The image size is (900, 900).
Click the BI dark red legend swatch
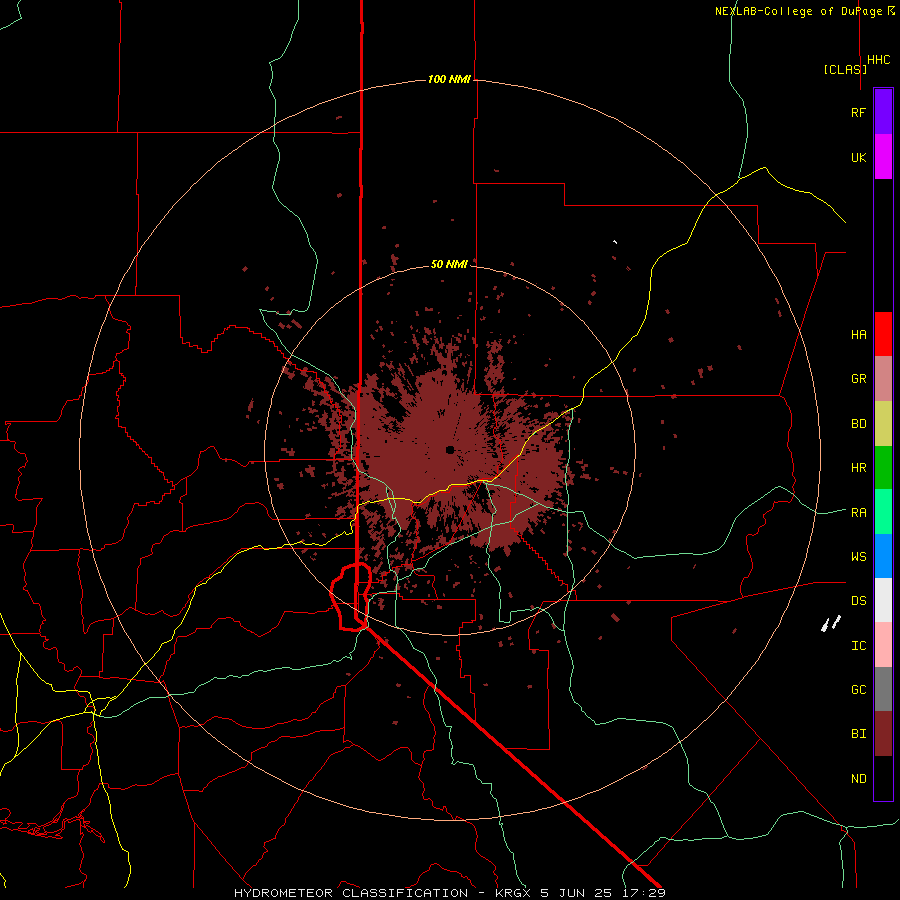(883, 734)
